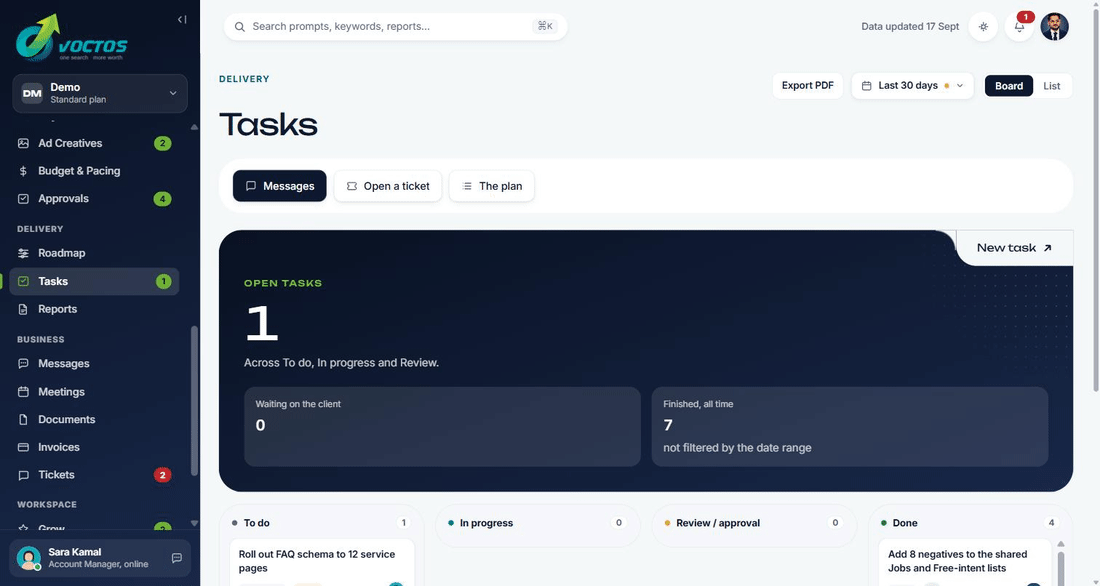Open Approvals in sidebar

pyautogui.click(x=95, y=199)
